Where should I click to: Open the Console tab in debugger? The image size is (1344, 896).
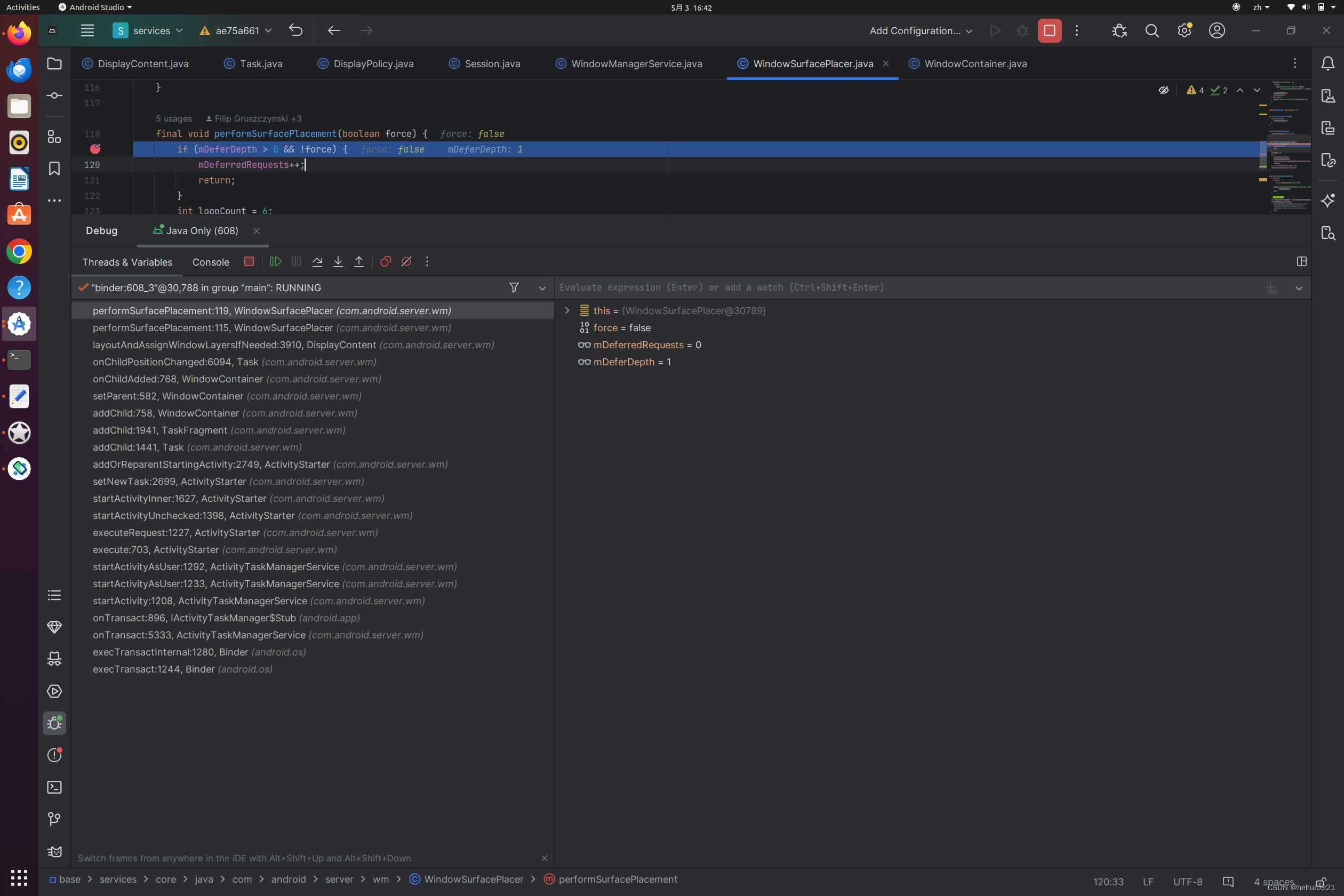click(211, 262)
